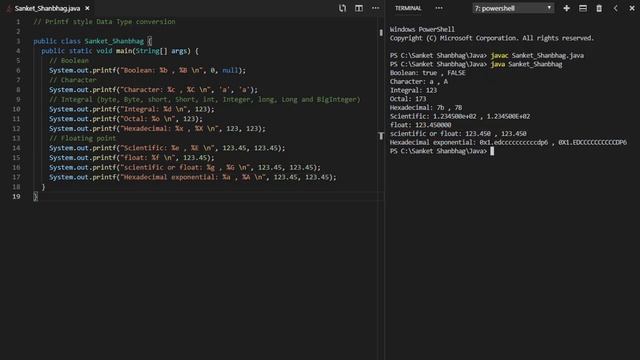
Task: Open the panel overflow ellipsis next to TERMINAL
Action: [x=439, y=8]
